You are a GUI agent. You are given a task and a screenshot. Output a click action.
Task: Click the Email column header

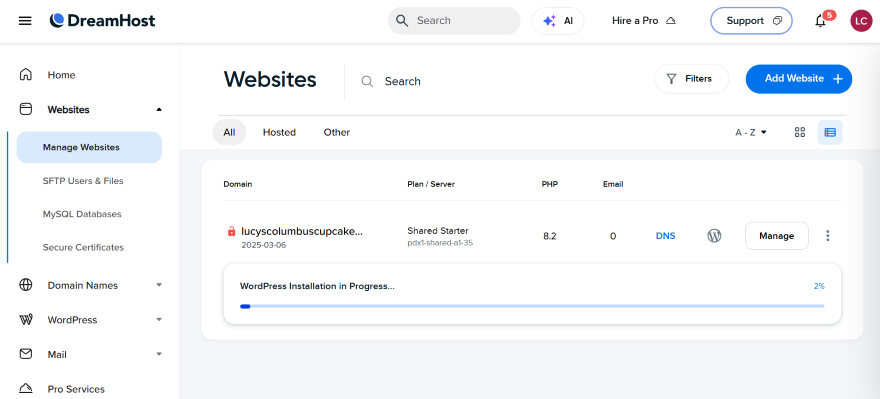tap(613, 184)
